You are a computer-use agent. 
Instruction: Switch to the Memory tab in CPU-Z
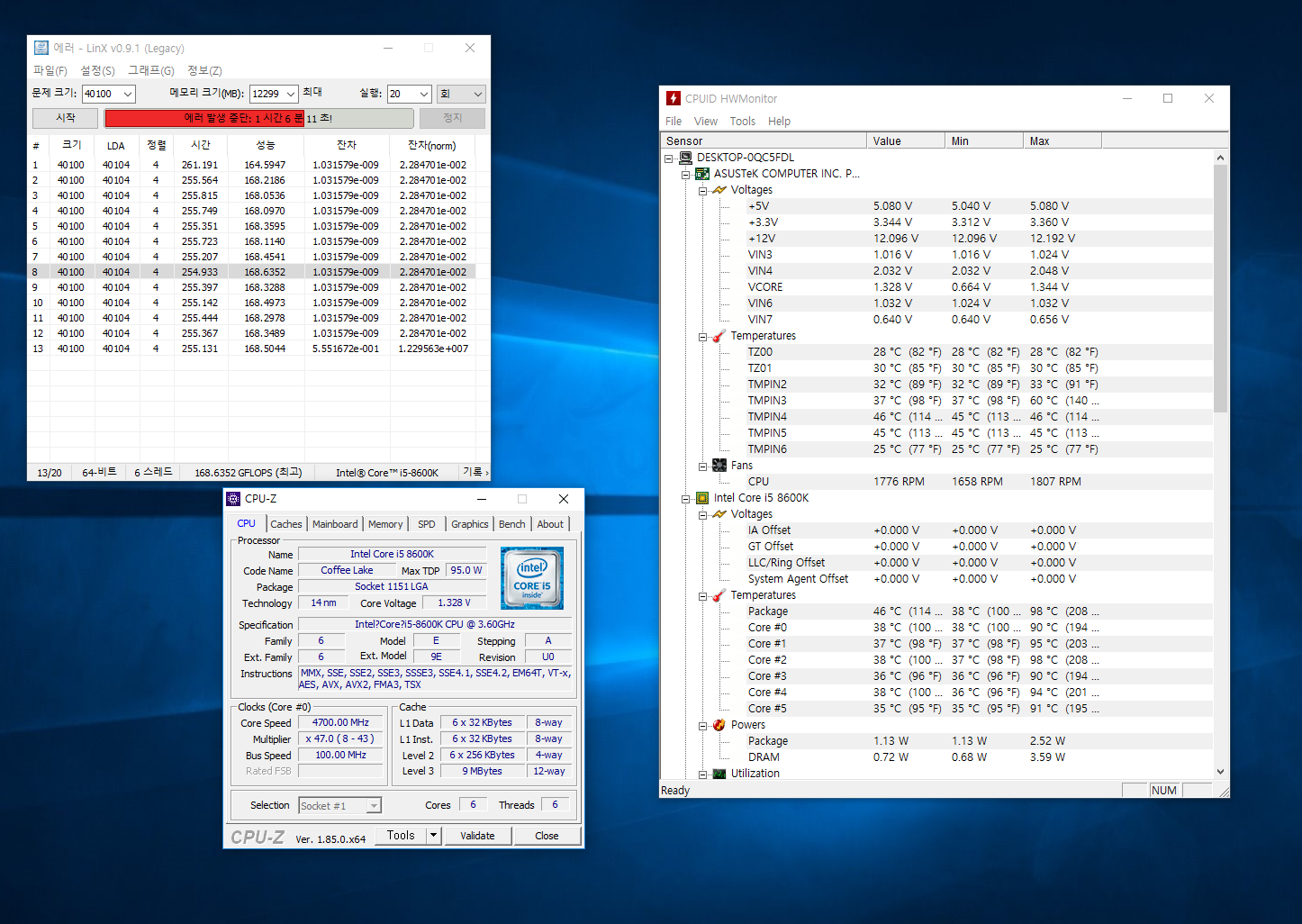[x=385, y=524]
